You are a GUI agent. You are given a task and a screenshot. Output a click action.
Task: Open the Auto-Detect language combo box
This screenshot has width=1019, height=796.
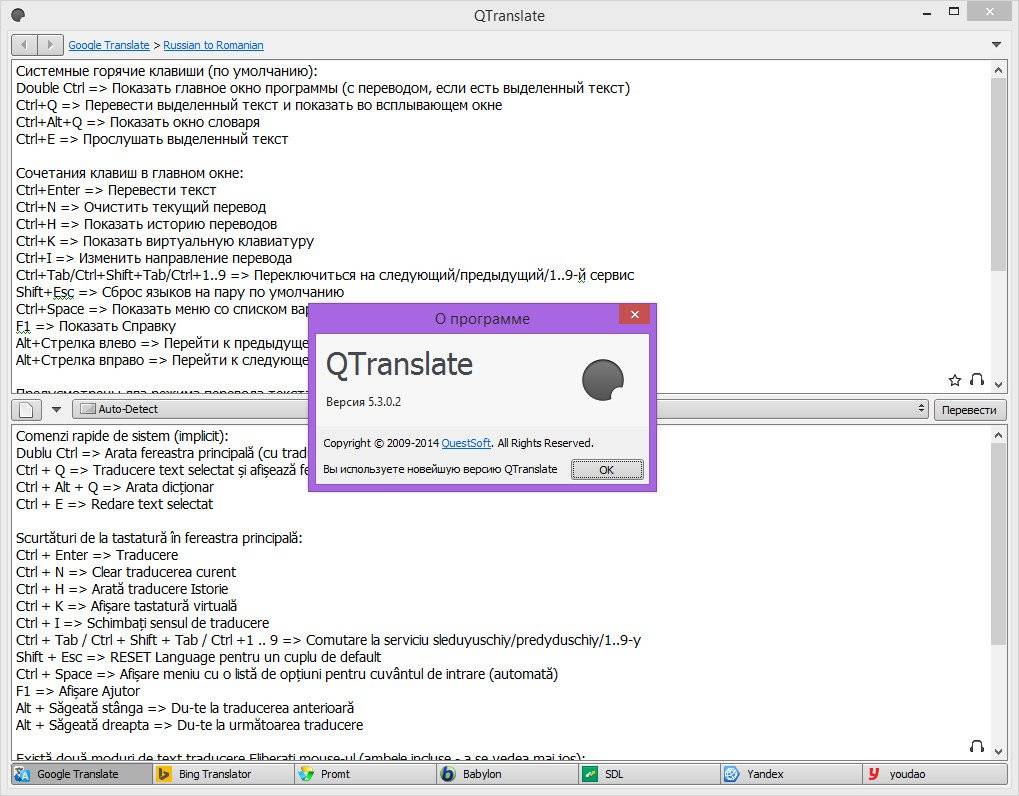coord(190,409)
